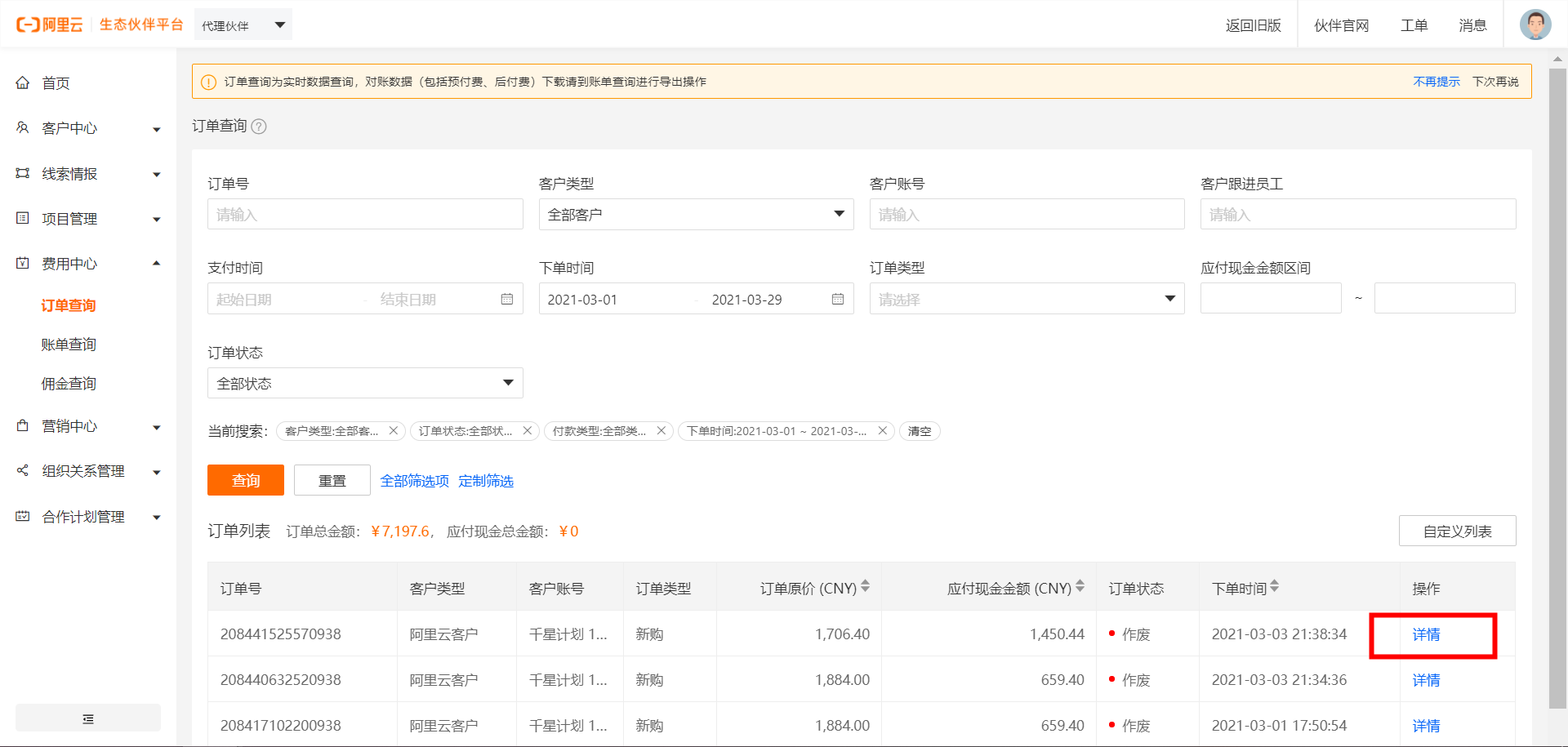Click the minimum 应付现金金额区间 field
This screenshot has height=747, width=1568.
[x=1271, y=298]
